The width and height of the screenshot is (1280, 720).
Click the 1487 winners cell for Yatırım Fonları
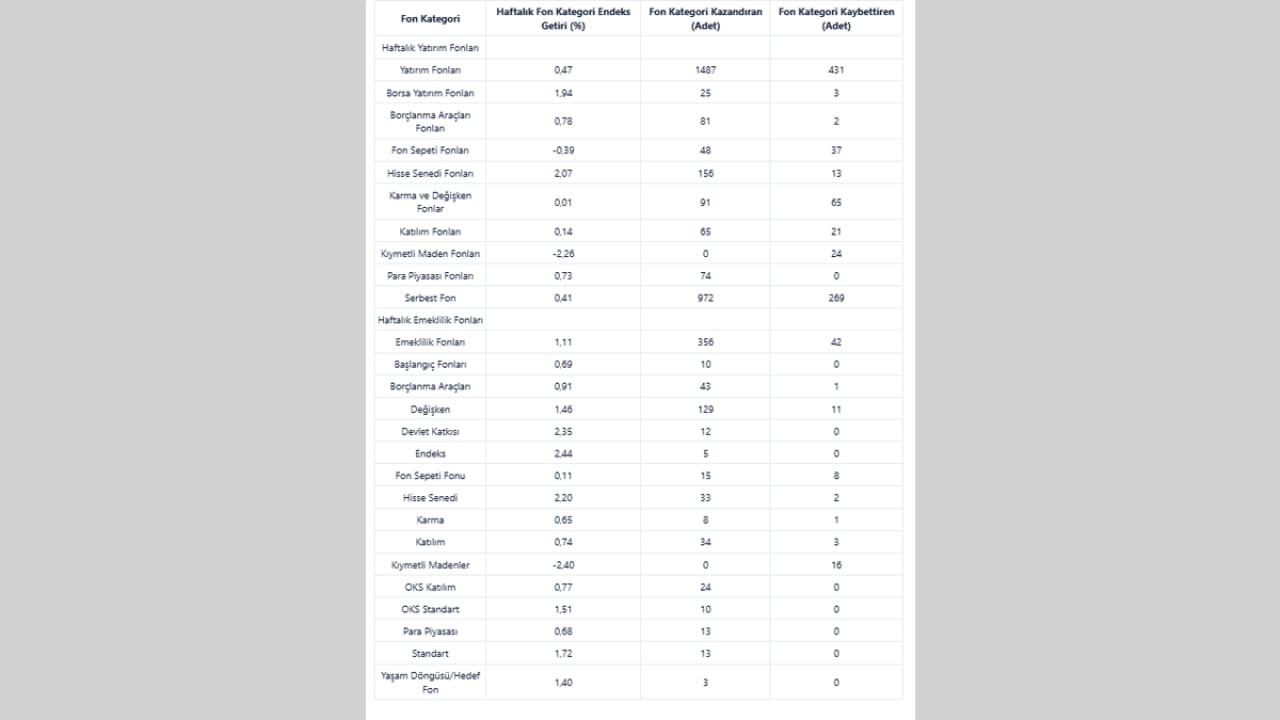click(705, 70)
